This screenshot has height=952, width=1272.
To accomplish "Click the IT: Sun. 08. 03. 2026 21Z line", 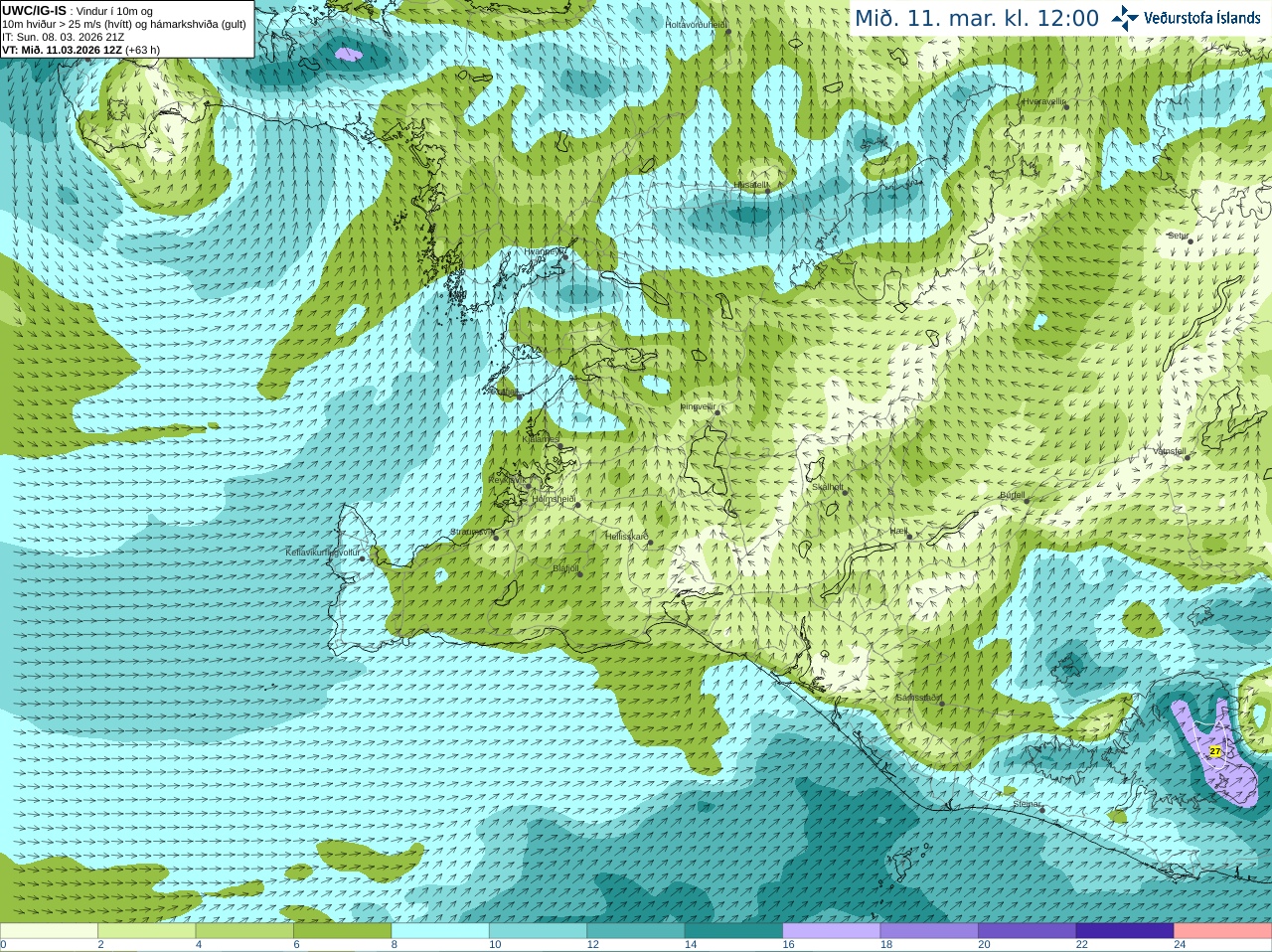I will pyautogui.click(x=64, y=37).
